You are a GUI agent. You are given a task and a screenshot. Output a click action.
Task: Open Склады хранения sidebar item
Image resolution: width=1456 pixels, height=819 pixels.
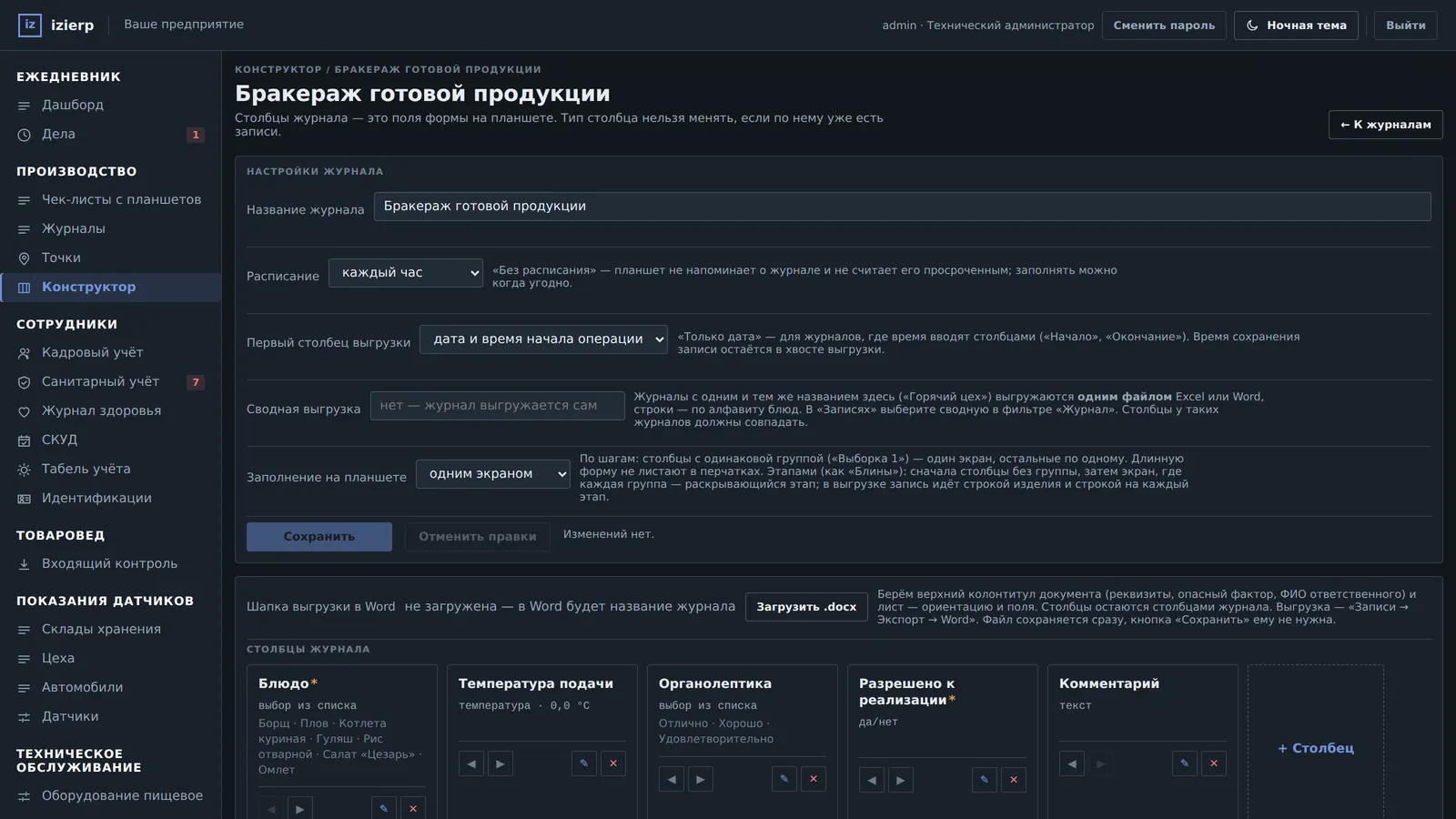click(x=111, y=630)
